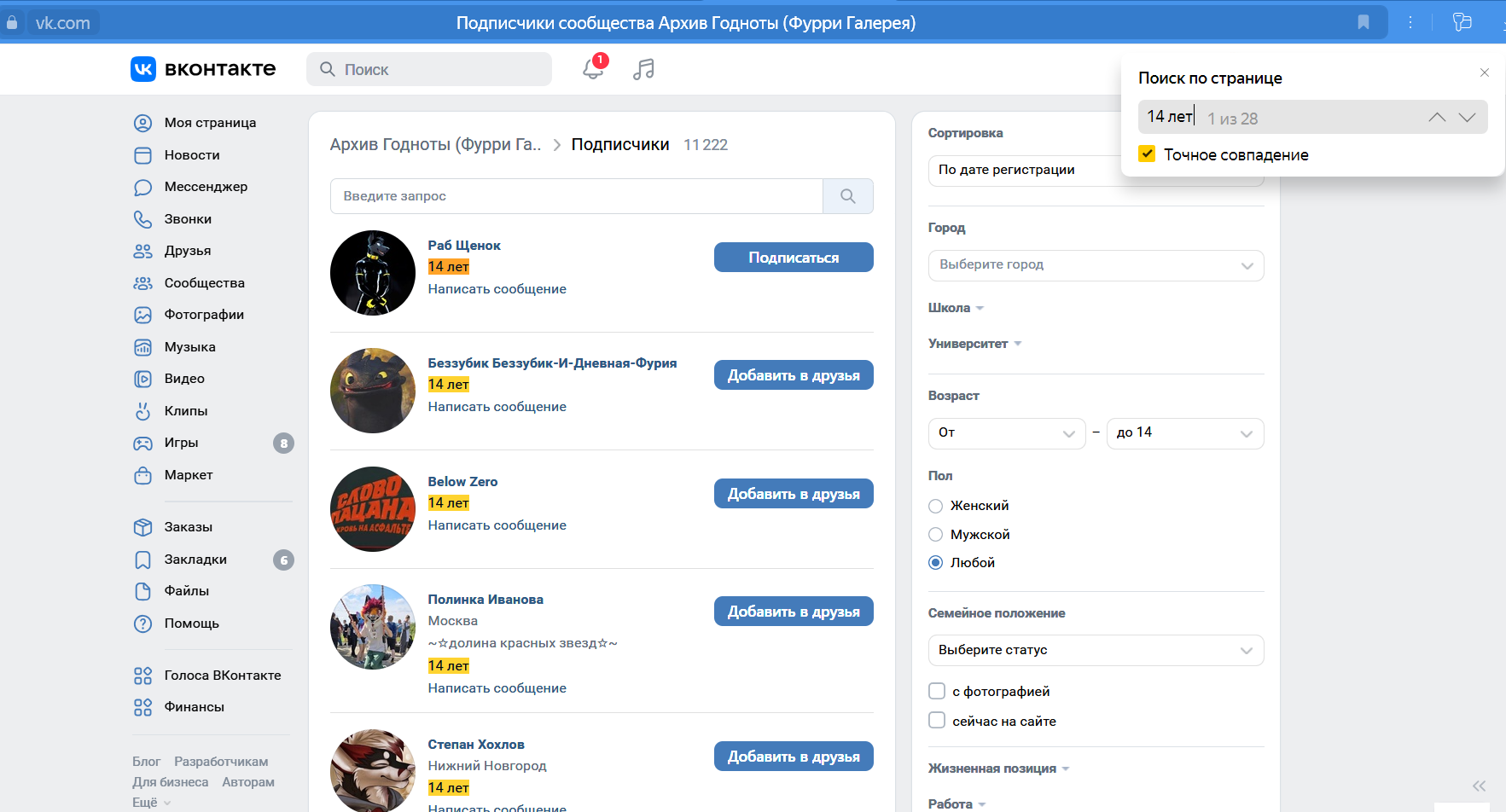Expand the Работа filter section
The height and width of the screenshot is (812, 1506).
(957, 804)
